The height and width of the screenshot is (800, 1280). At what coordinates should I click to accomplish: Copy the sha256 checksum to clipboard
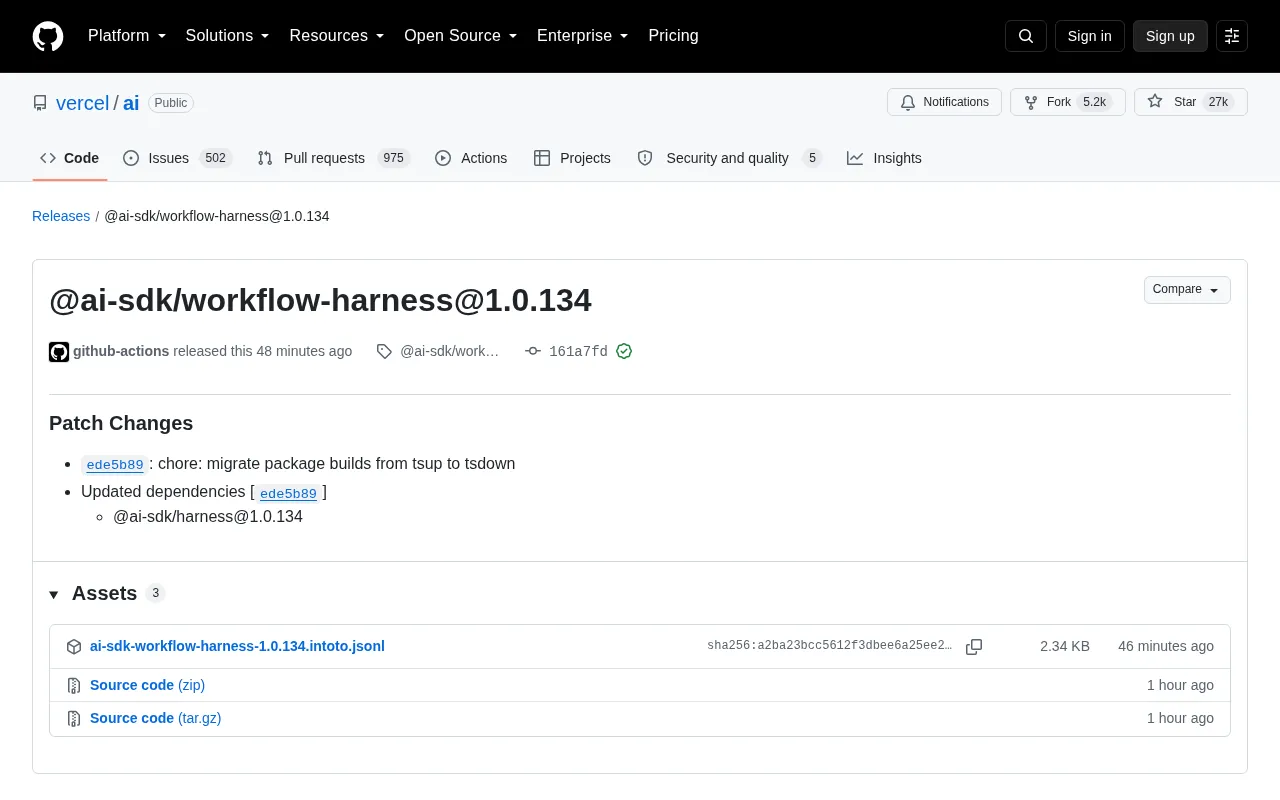point(974,647)
